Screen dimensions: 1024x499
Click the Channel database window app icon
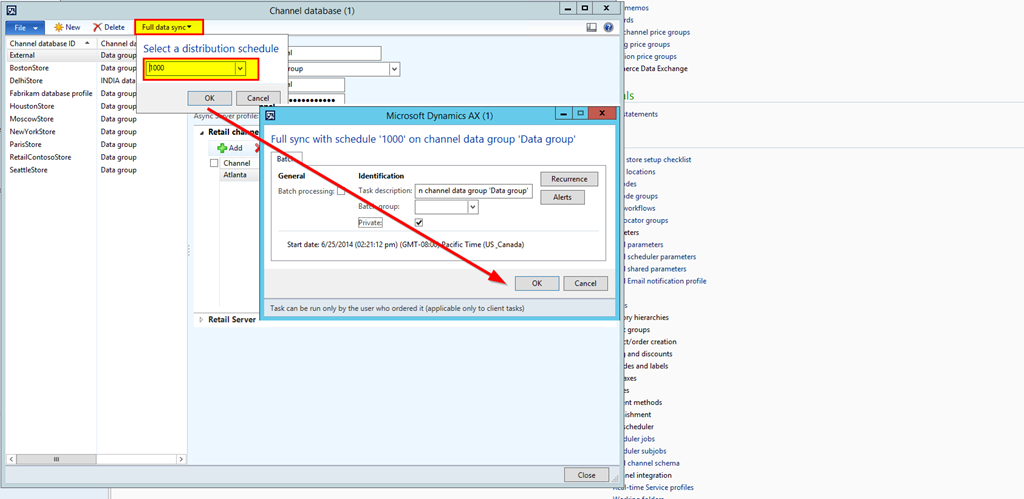coord(12,9)
